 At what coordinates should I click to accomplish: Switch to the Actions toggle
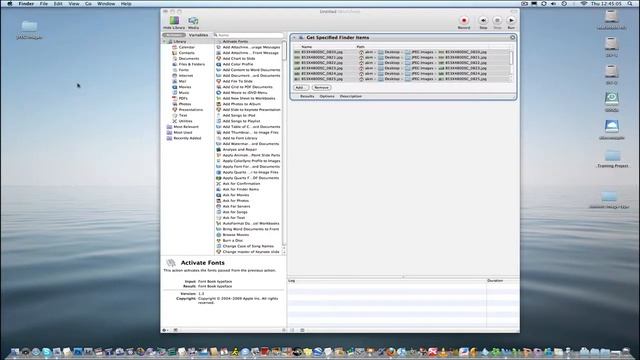[x=174, y=35]
